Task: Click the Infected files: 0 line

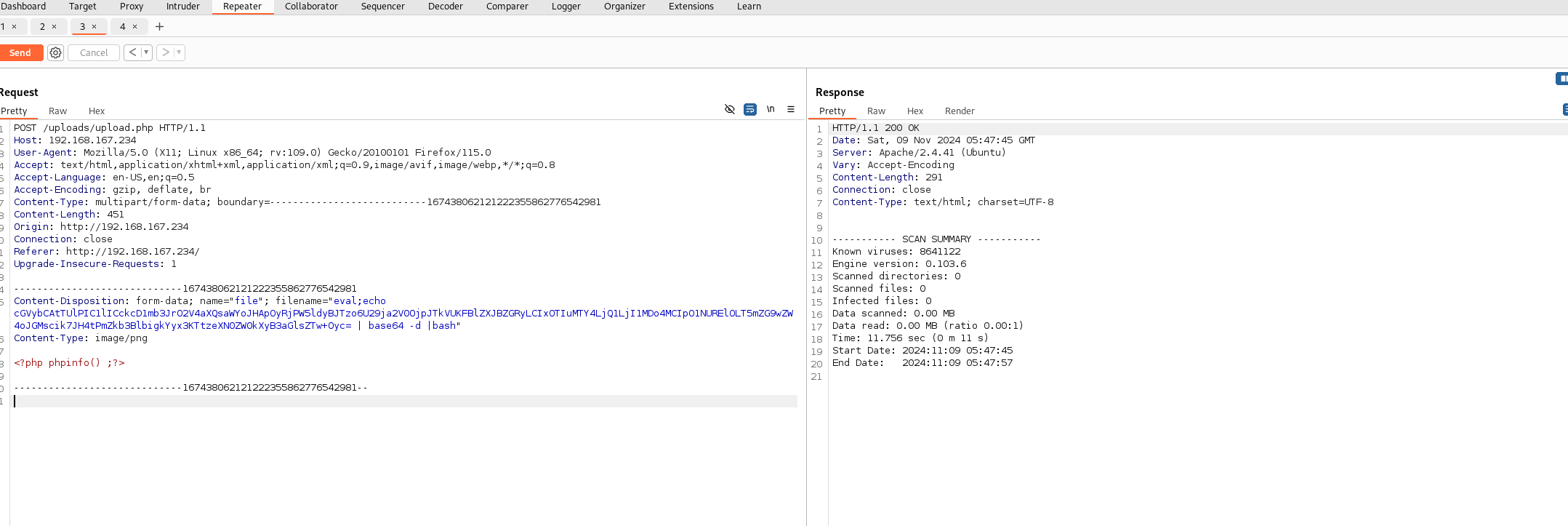Action: 882,301
